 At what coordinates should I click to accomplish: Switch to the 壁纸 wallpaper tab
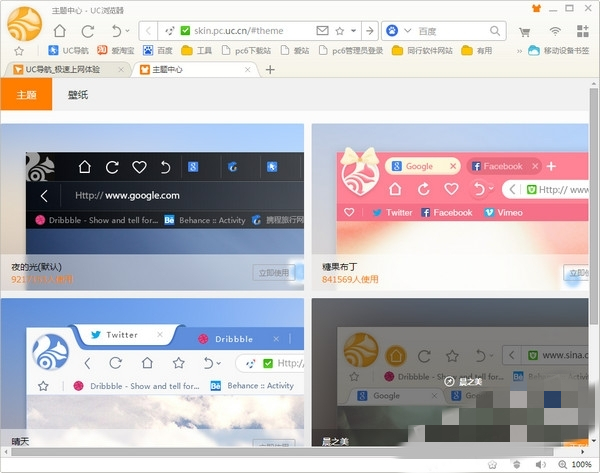pos(77,94)
